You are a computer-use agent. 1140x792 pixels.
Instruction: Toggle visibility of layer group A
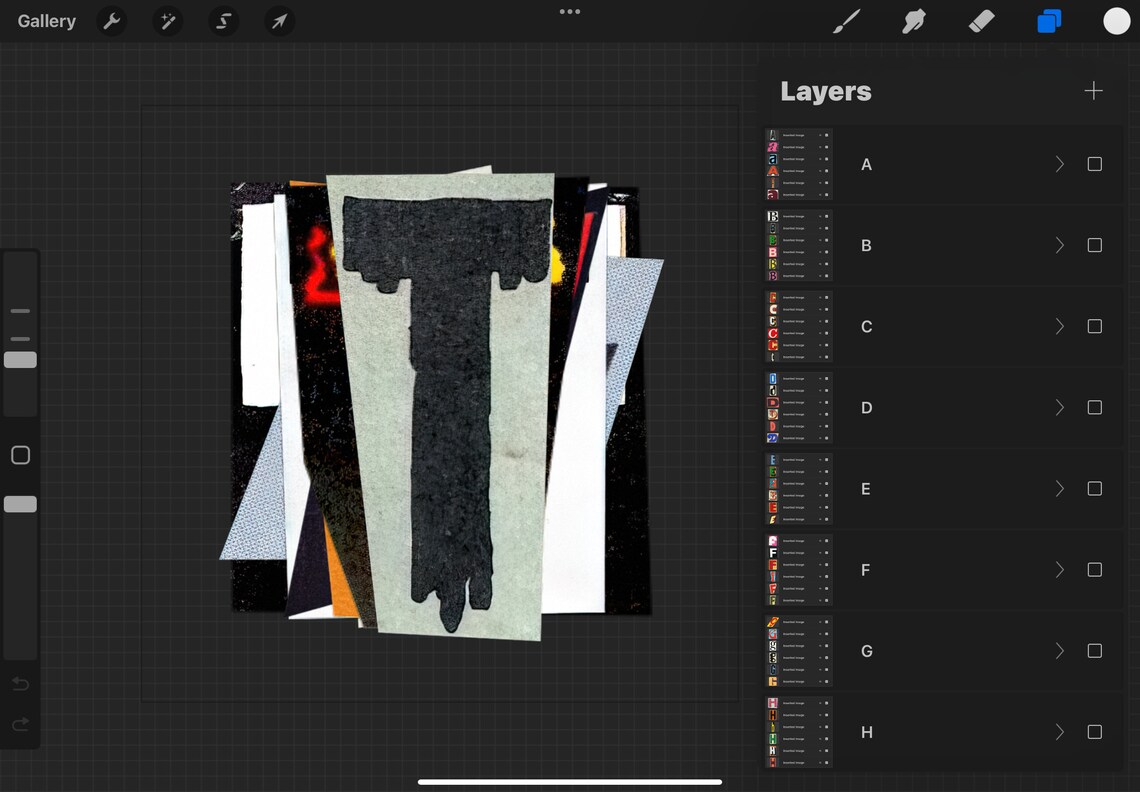1094,164
